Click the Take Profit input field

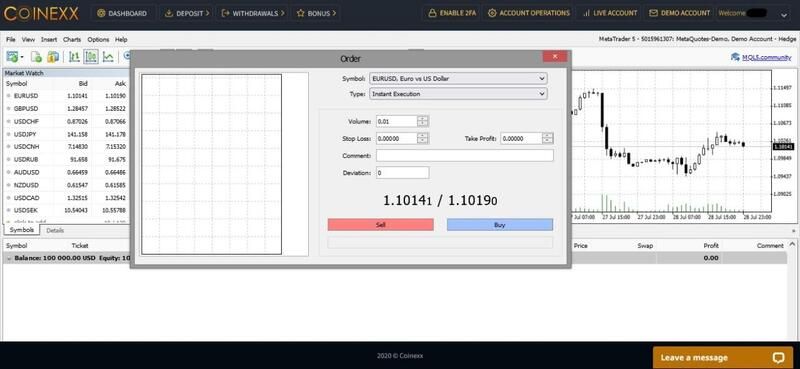[521, 138]
